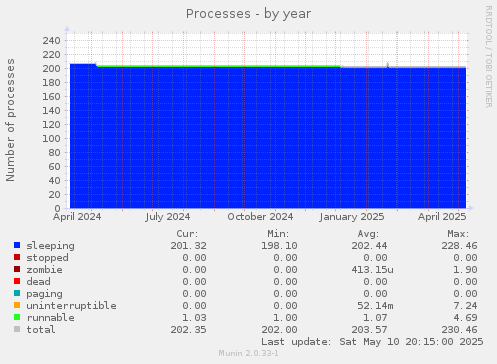Click the dark red zombie legend swatch

point(17,269)
